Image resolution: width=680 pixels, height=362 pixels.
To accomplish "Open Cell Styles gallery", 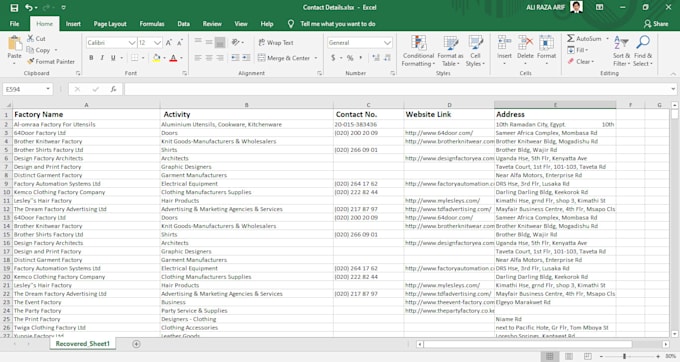I will click(475, 51).
